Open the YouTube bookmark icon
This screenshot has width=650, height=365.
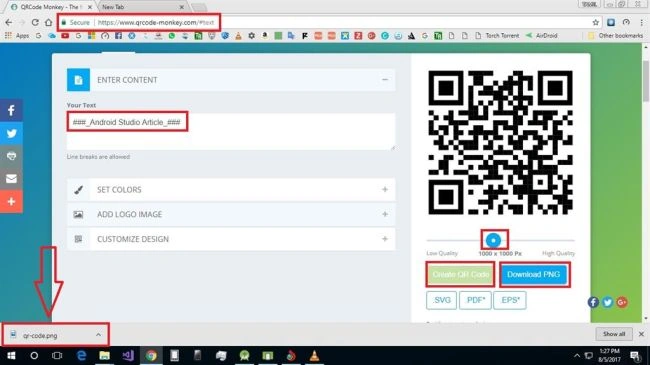click(65, 36)
